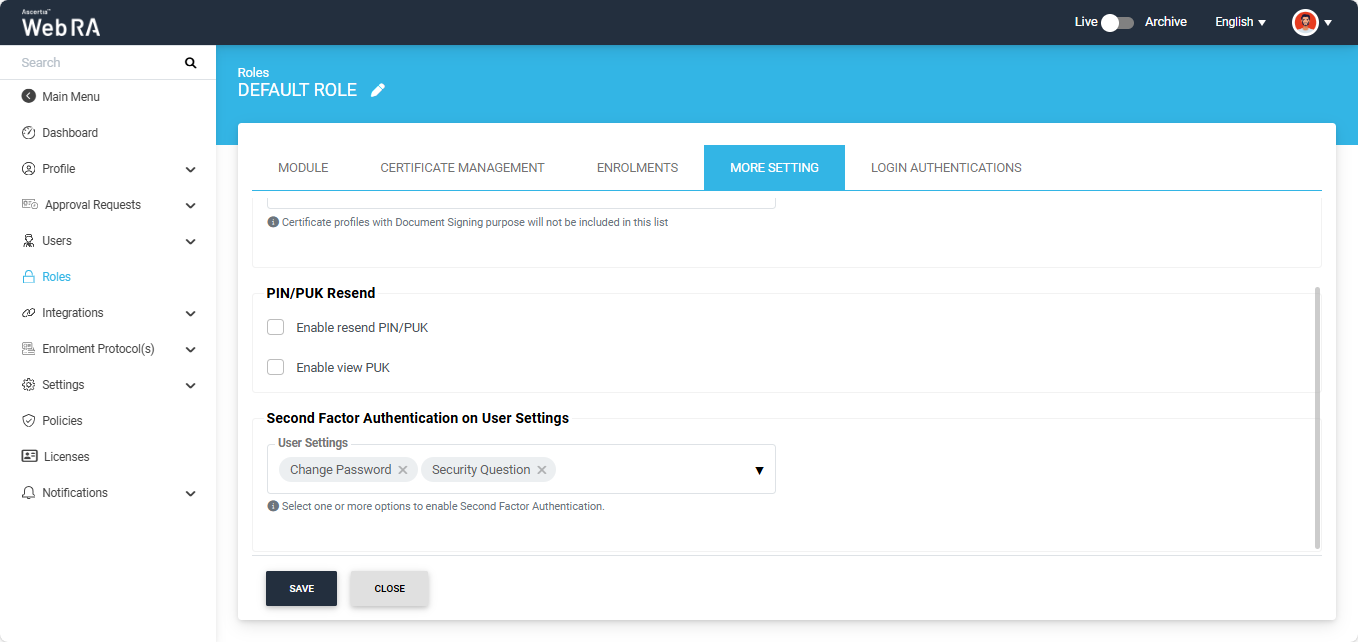Viewport: 1358px width, 642px height.
Task: Expand the Enrolment Protocol(s) menu
Action: [x=190, y=350]
